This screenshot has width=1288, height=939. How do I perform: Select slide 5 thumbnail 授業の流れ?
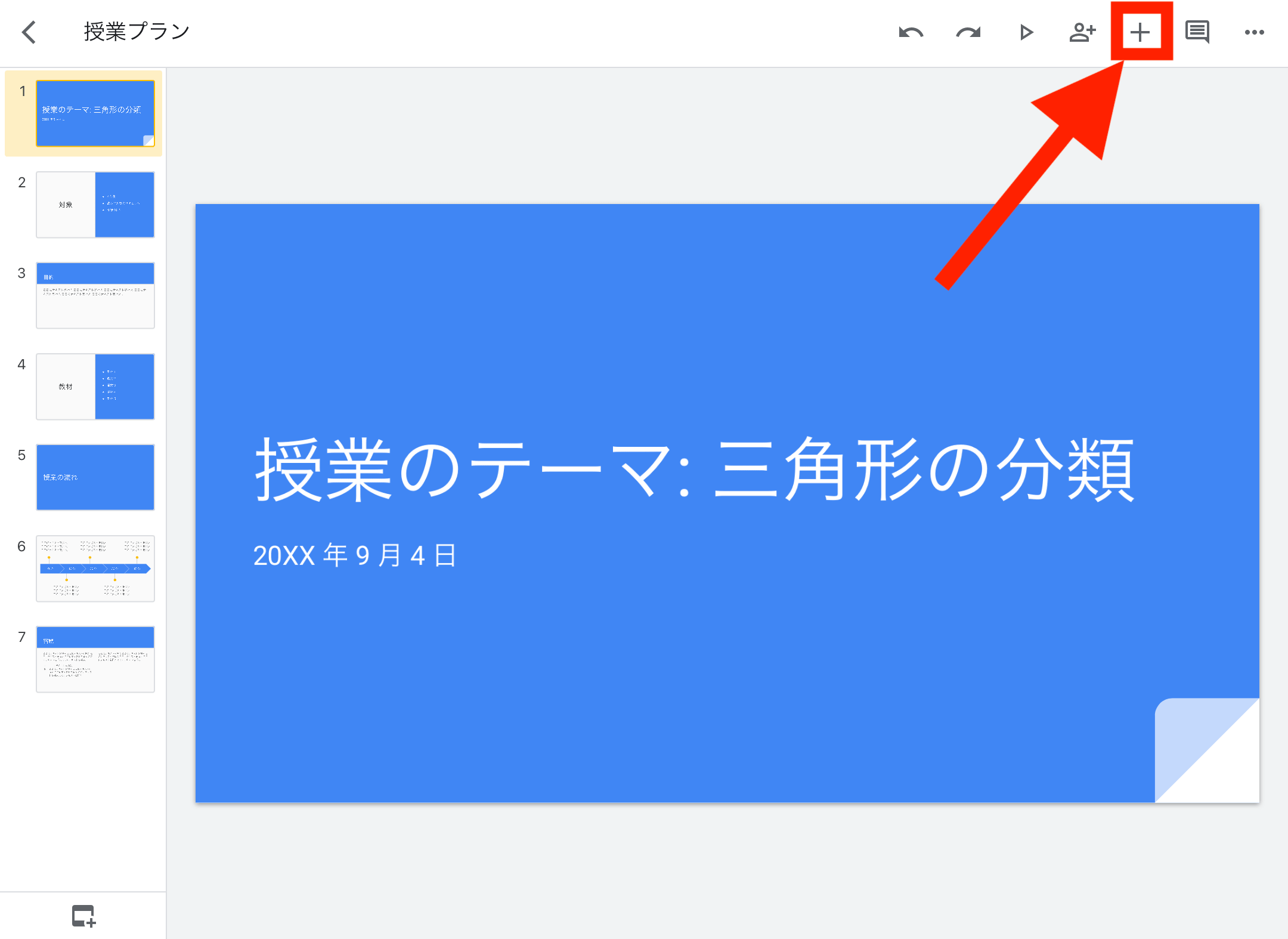[95, 477]
